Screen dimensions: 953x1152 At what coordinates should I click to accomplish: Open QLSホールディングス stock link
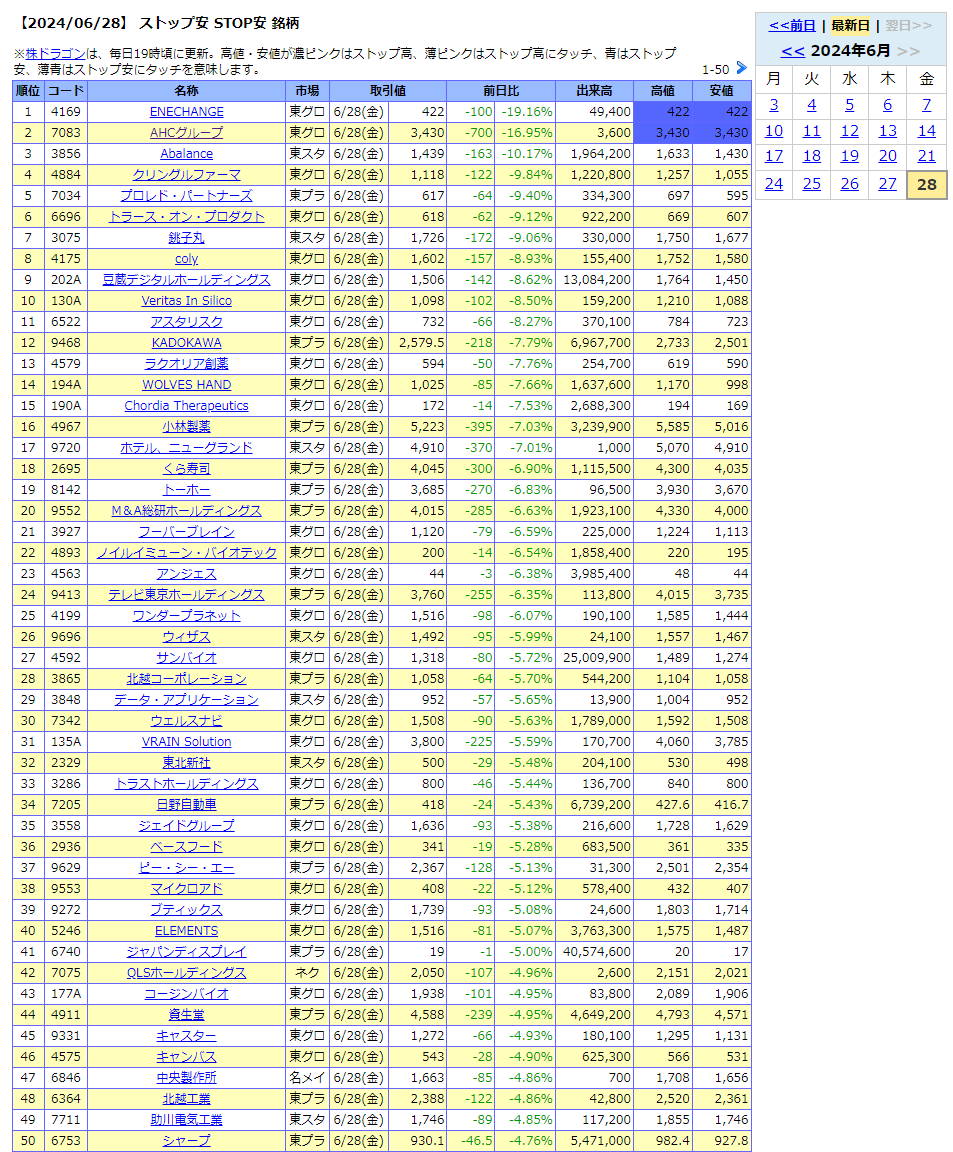pos(187,973)
